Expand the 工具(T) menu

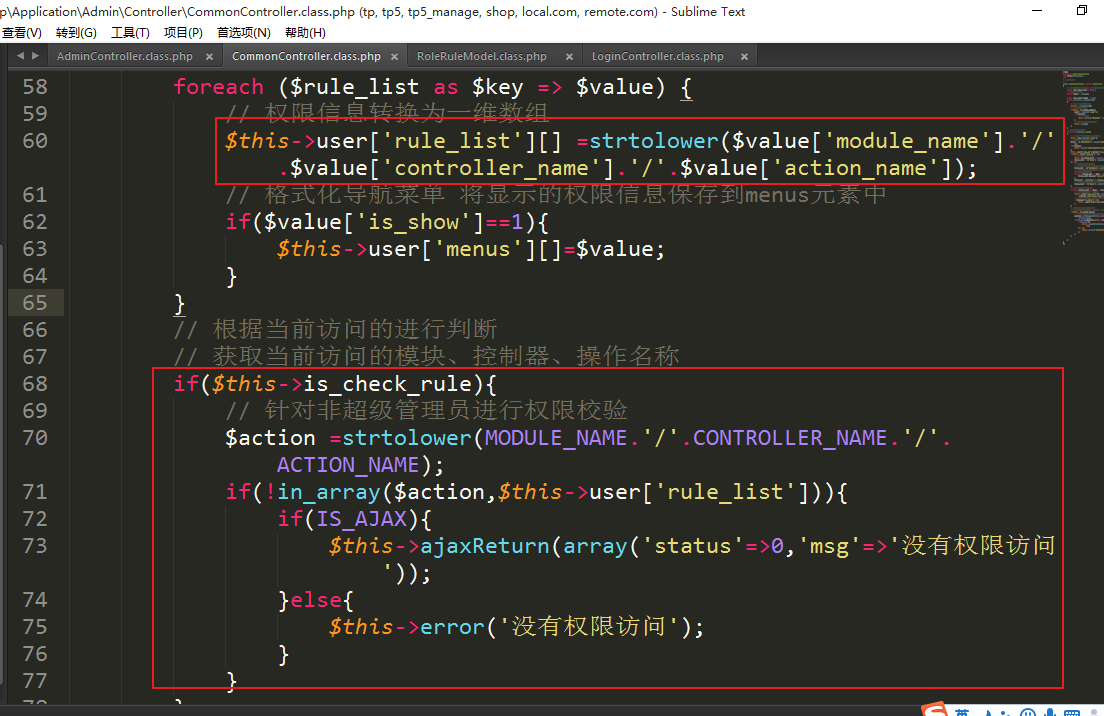pos(130,33)
